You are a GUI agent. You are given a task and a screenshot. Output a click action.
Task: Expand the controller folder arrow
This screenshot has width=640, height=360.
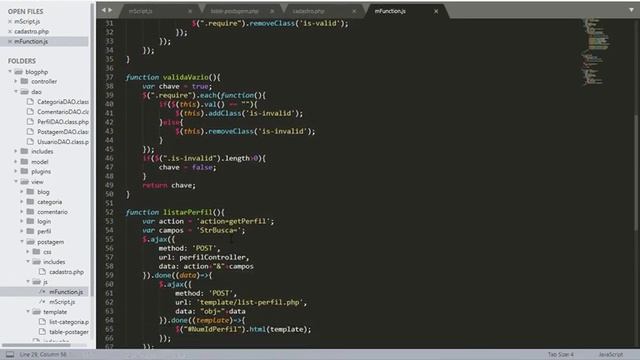16,82
